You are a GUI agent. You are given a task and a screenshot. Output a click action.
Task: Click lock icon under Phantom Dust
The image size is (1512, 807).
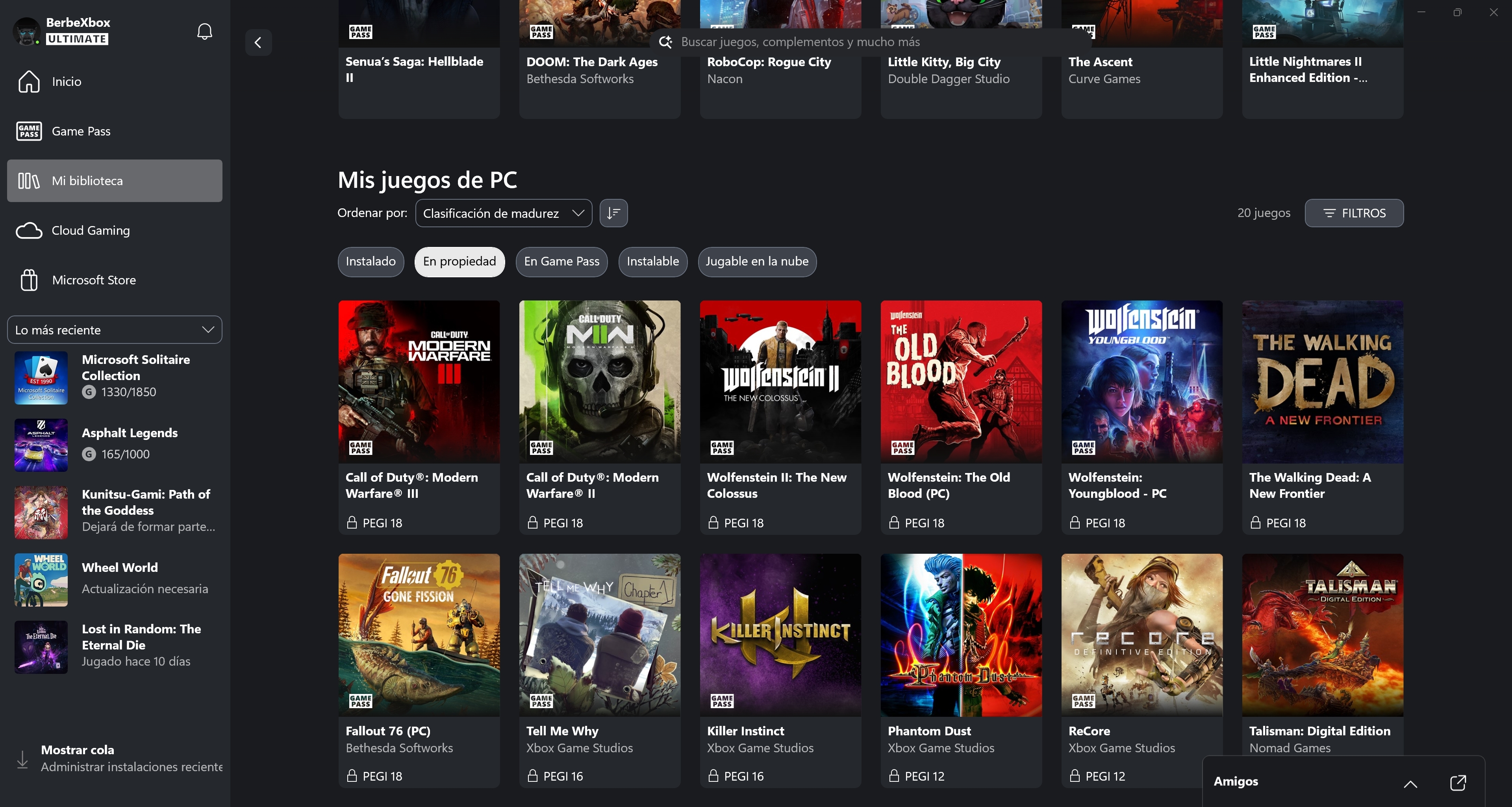(x=894, y=776)
